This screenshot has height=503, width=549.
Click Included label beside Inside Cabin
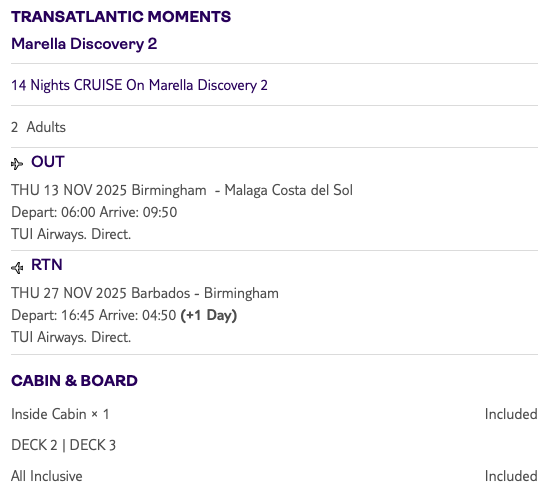click(x=511, y=414)
